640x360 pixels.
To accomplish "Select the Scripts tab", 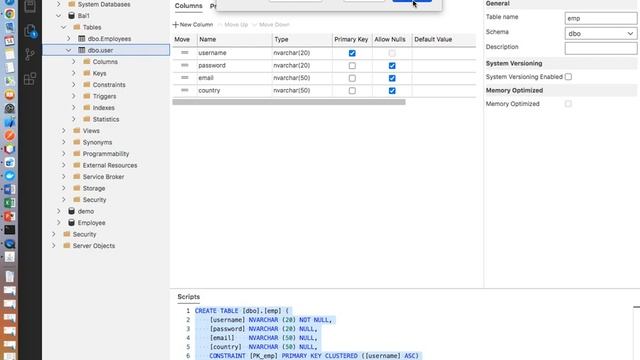I will (189, 297).
